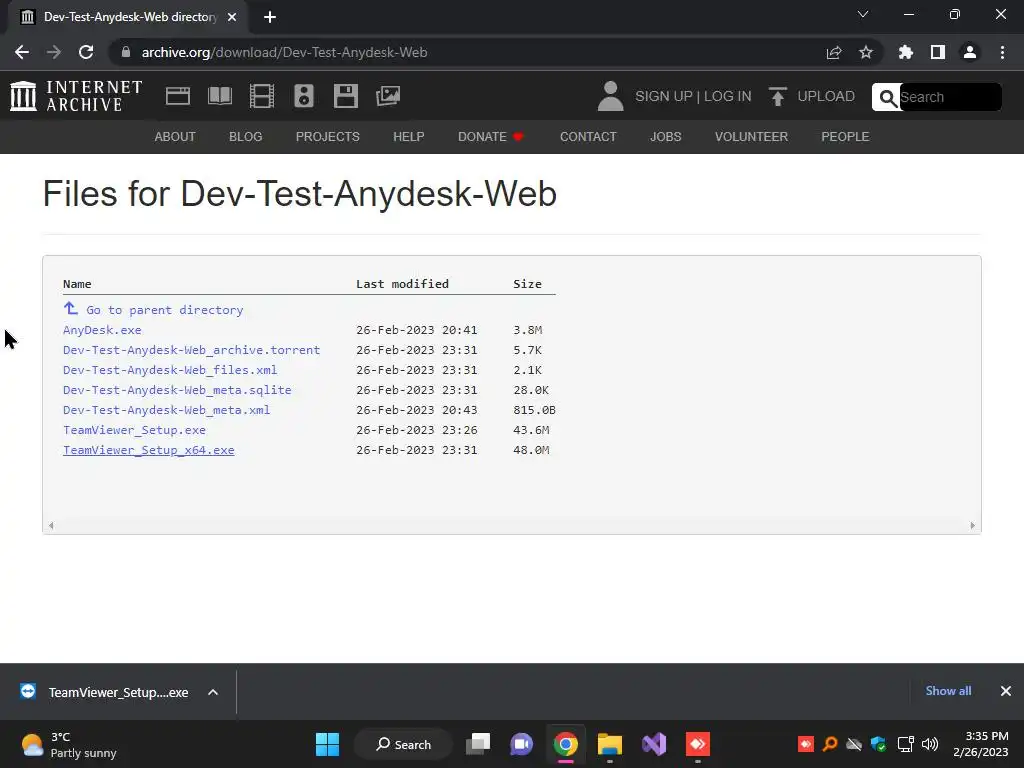Open the JOBS menu item

click(x=665, y=136)
